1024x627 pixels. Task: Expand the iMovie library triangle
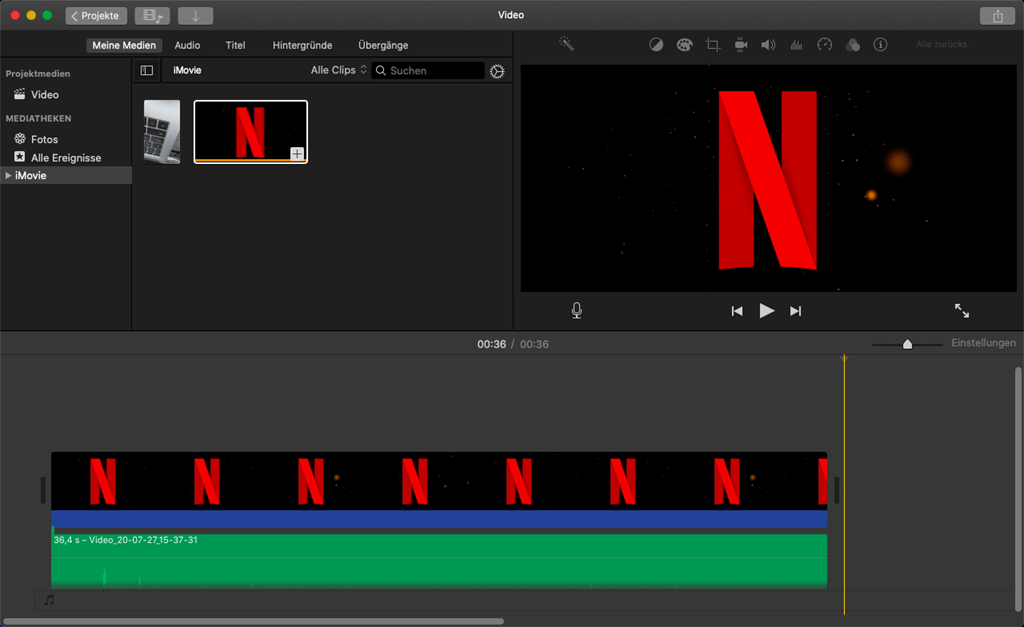pyautogui.click(x=8, y=175)
